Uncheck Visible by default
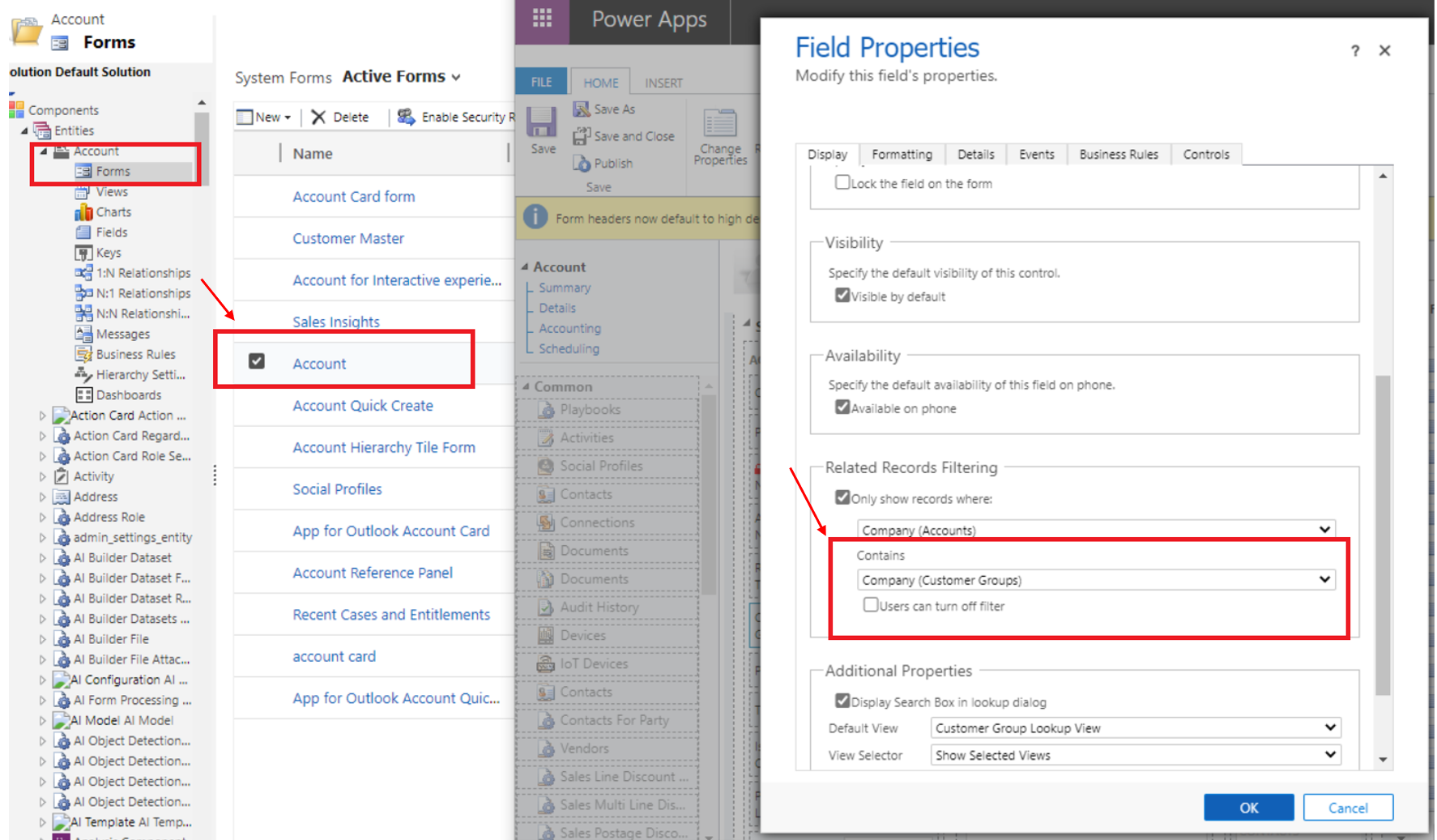Image resolution: width=1437 pixels, height=840 pixels. [x=842, y=295]
